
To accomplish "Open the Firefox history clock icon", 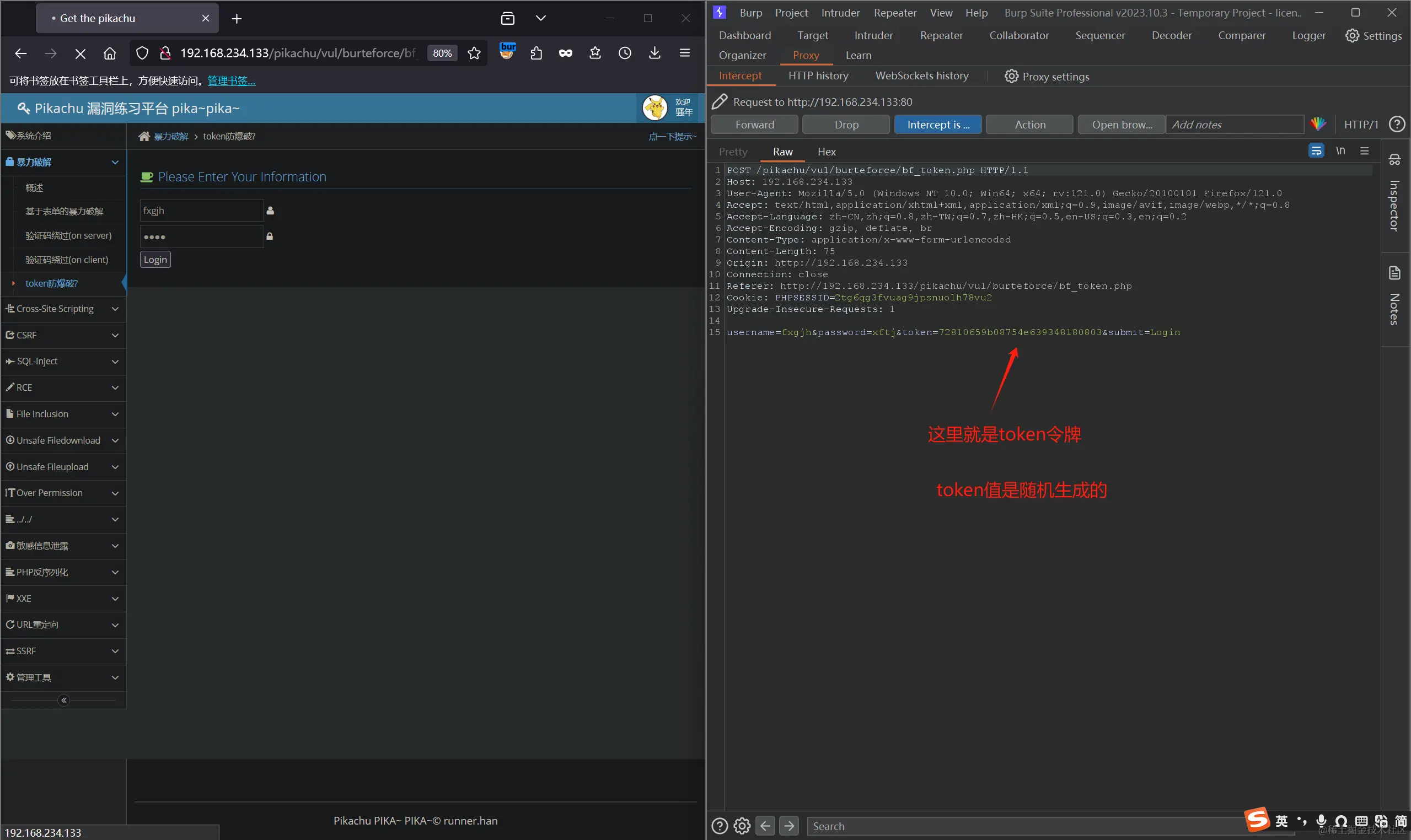I will point(625,53).
